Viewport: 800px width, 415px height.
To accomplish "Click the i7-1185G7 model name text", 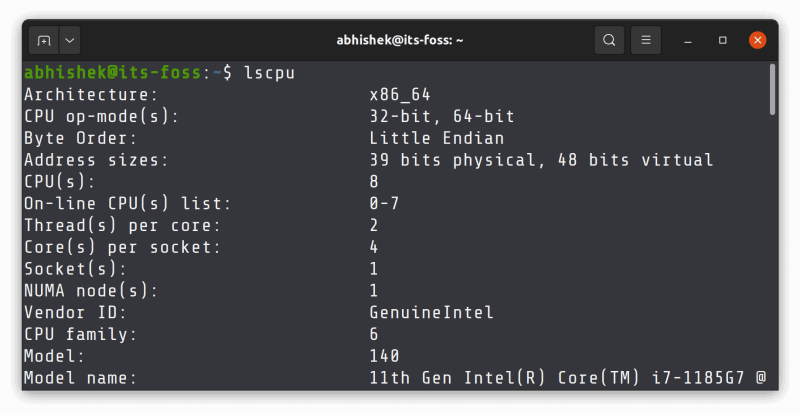I will [x=701, y=378].
